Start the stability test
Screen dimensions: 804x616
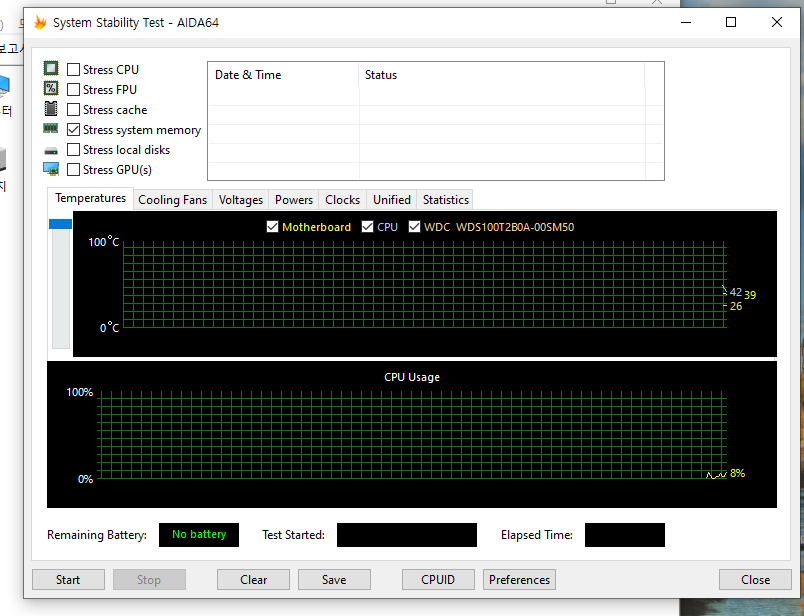[x=68, y=580]
